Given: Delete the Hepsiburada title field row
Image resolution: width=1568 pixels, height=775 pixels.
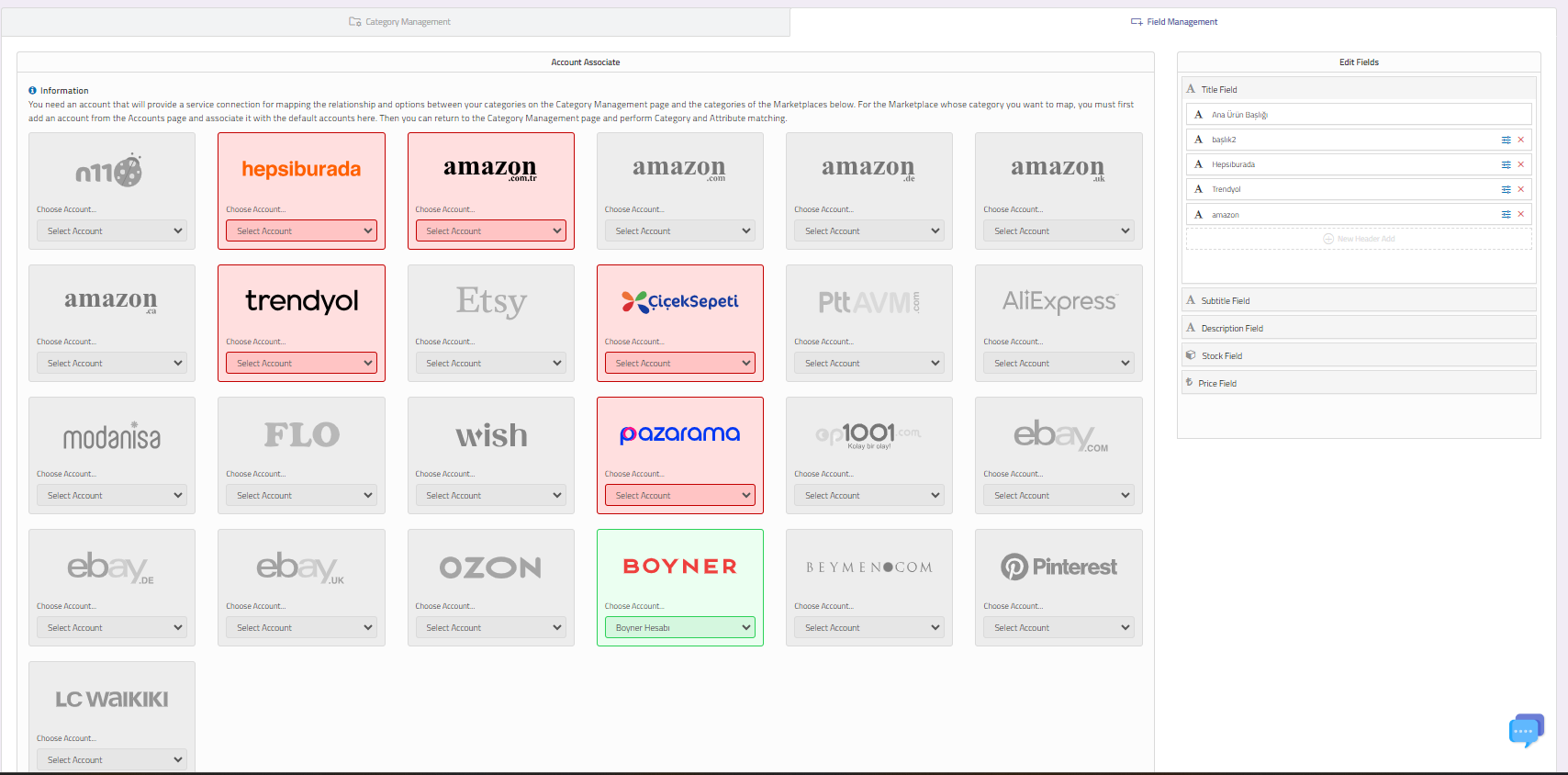Looking at the screenshot, I should point(1520,164).
